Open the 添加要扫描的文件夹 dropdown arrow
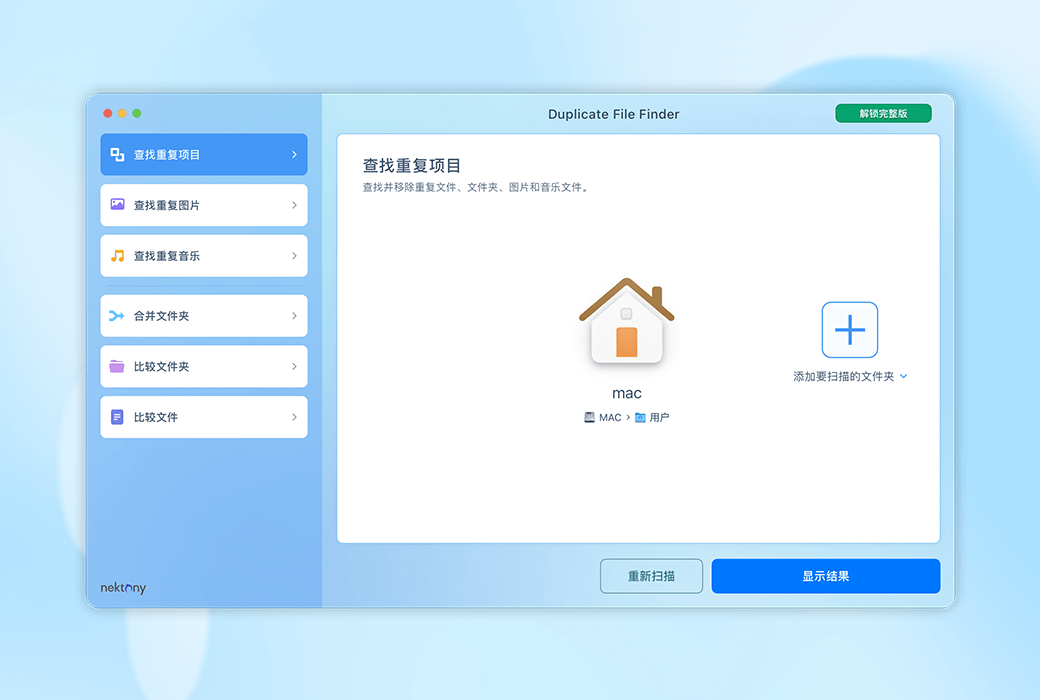 [x=903, y=376]
